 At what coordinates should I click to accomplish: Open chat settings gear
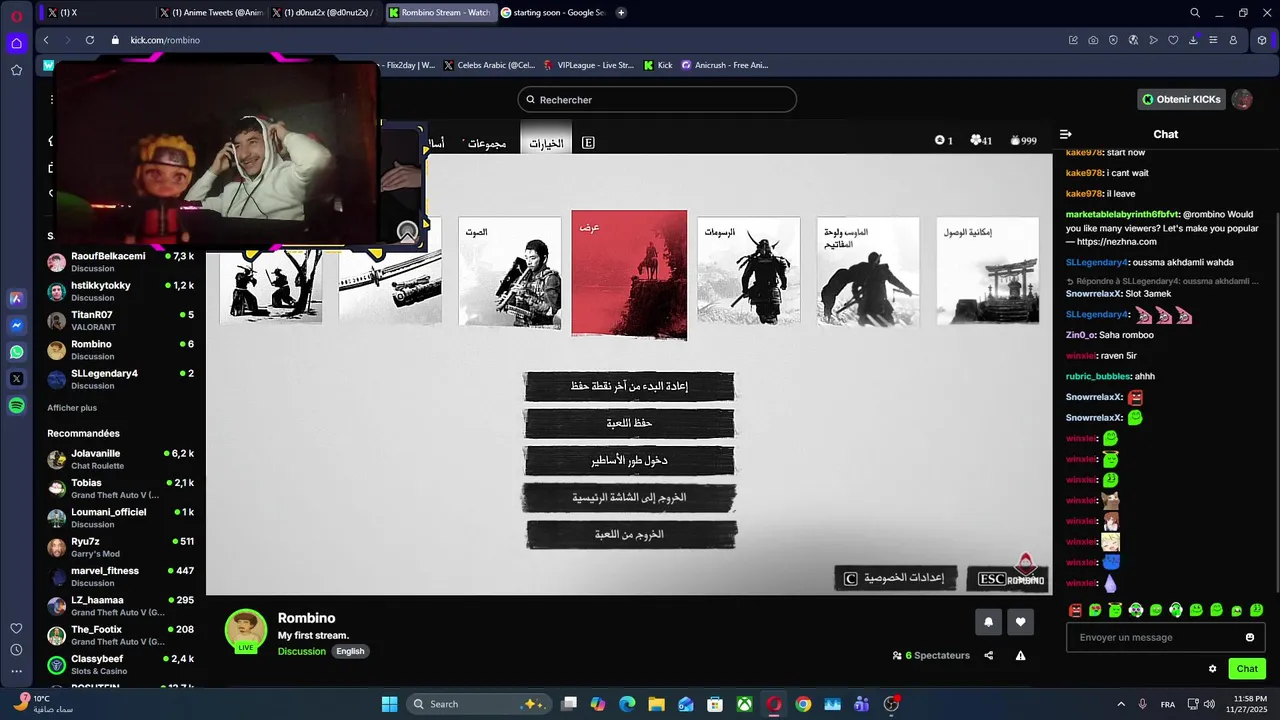click(1212, 669)
